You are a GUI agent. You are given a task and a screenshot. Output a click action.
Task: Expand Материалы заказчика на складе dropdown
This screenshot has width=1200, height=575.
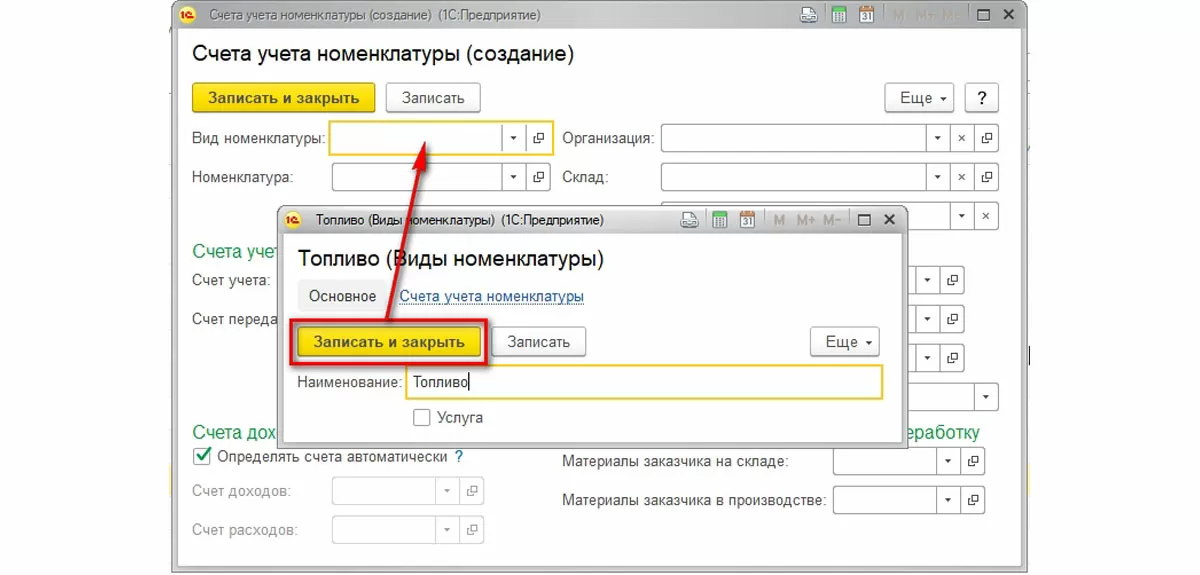tap(949, 461)
